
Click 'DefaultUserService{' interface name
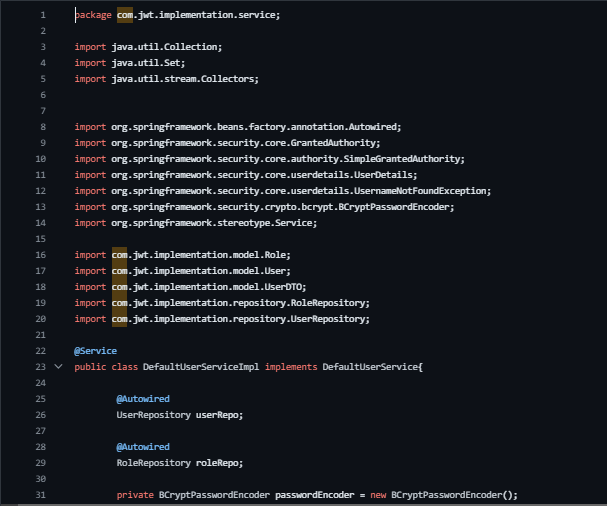(x=372, y=367)
